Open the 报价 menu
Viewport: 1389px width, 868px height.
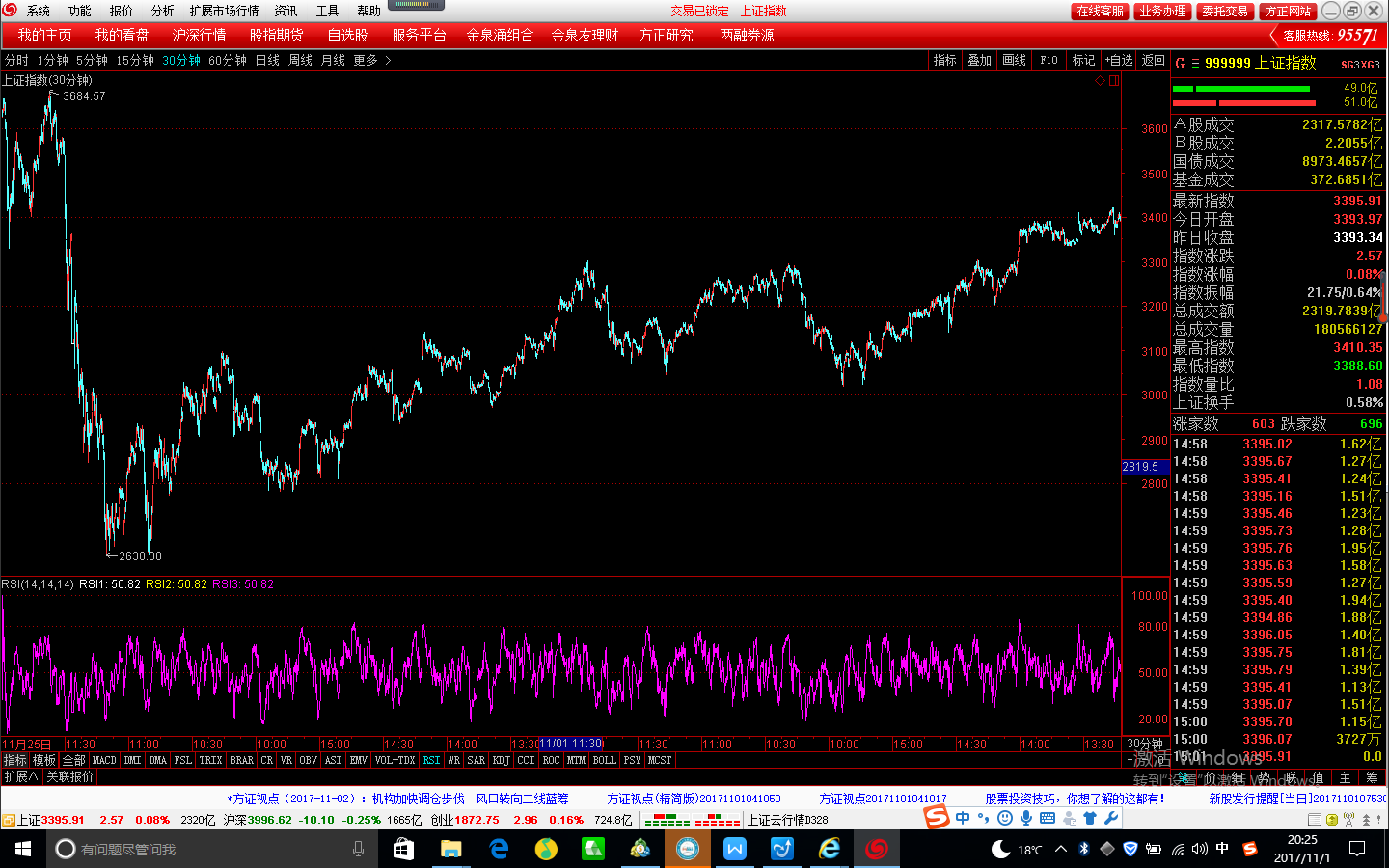tap(122, 11)
